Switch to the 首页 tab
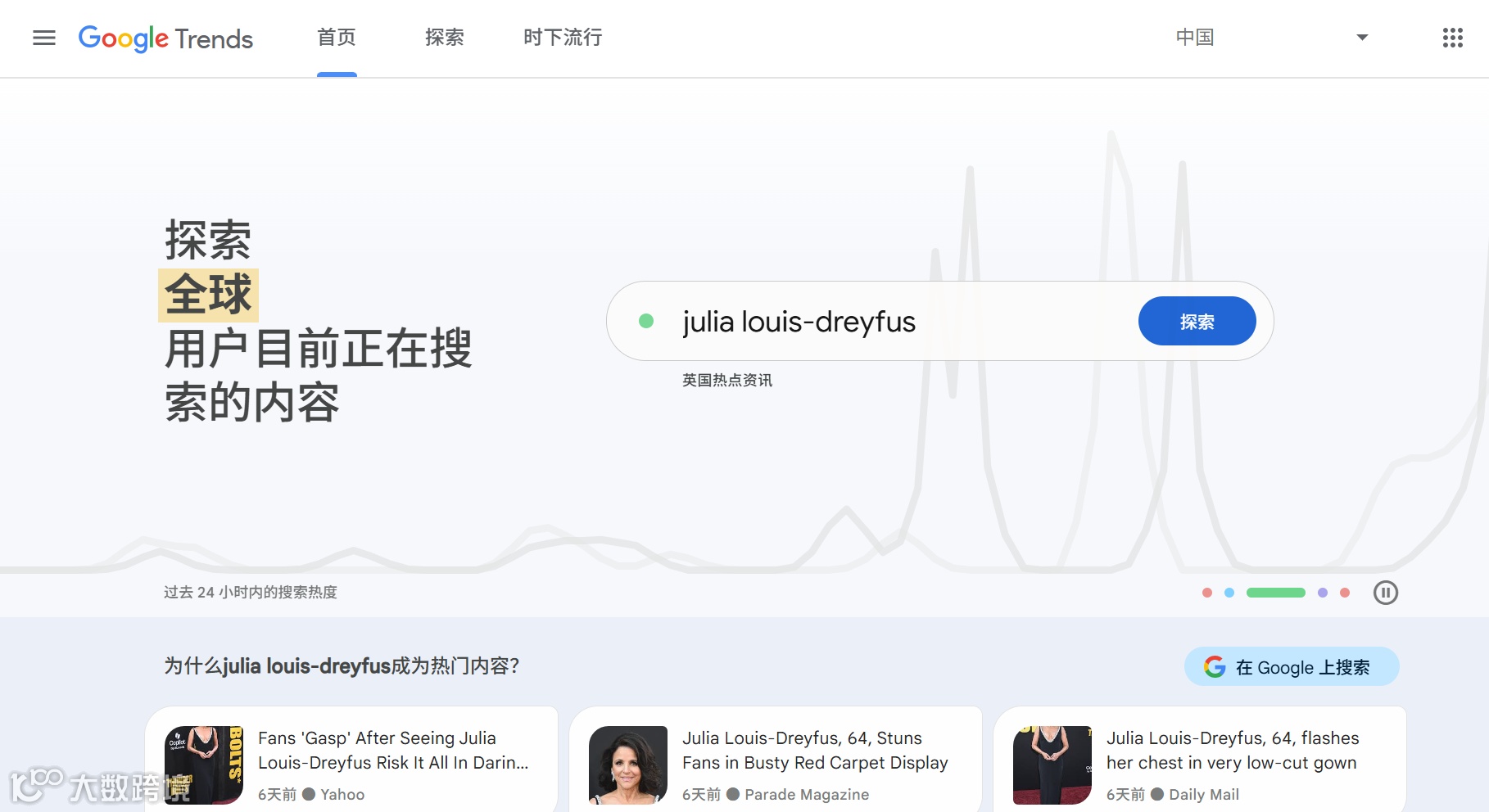The width and height of the screenshot is (1489, 812). pyautogui.click(x=337, y=38)
